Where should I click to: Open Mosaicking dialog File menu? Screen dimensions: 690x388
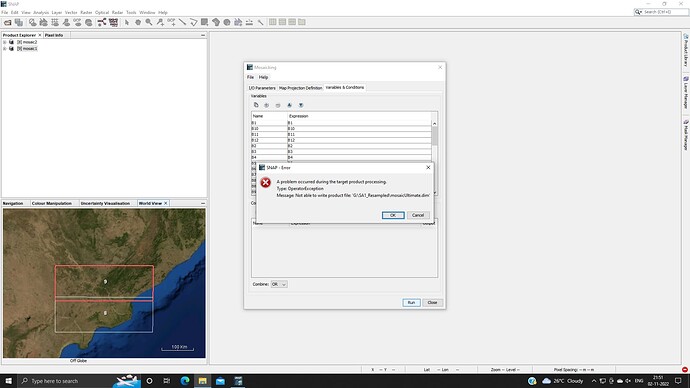250,77
